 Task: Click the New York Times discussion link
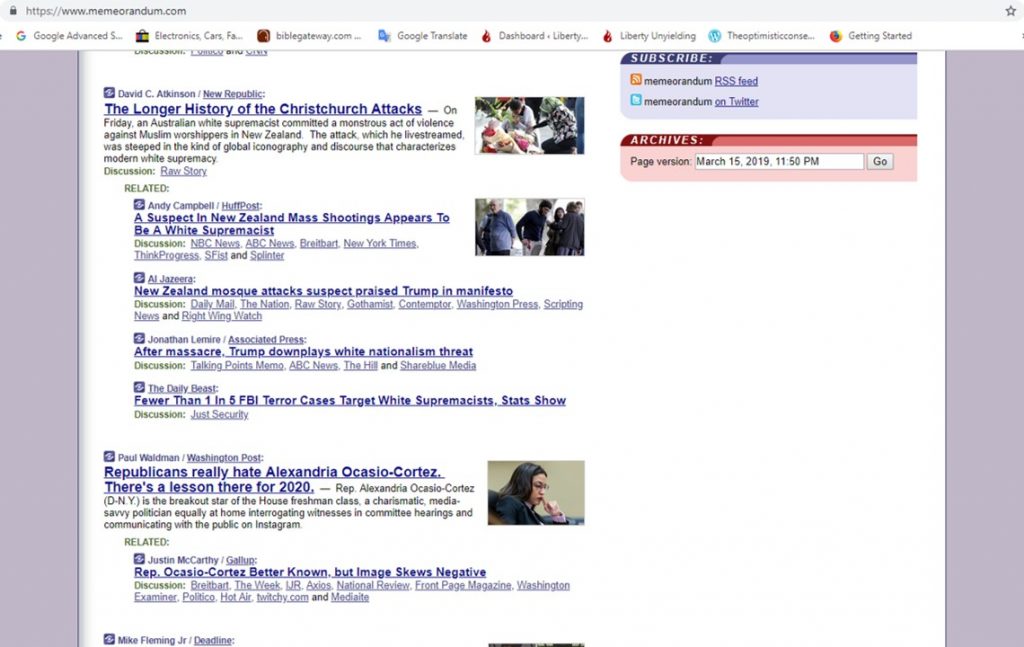379,244
